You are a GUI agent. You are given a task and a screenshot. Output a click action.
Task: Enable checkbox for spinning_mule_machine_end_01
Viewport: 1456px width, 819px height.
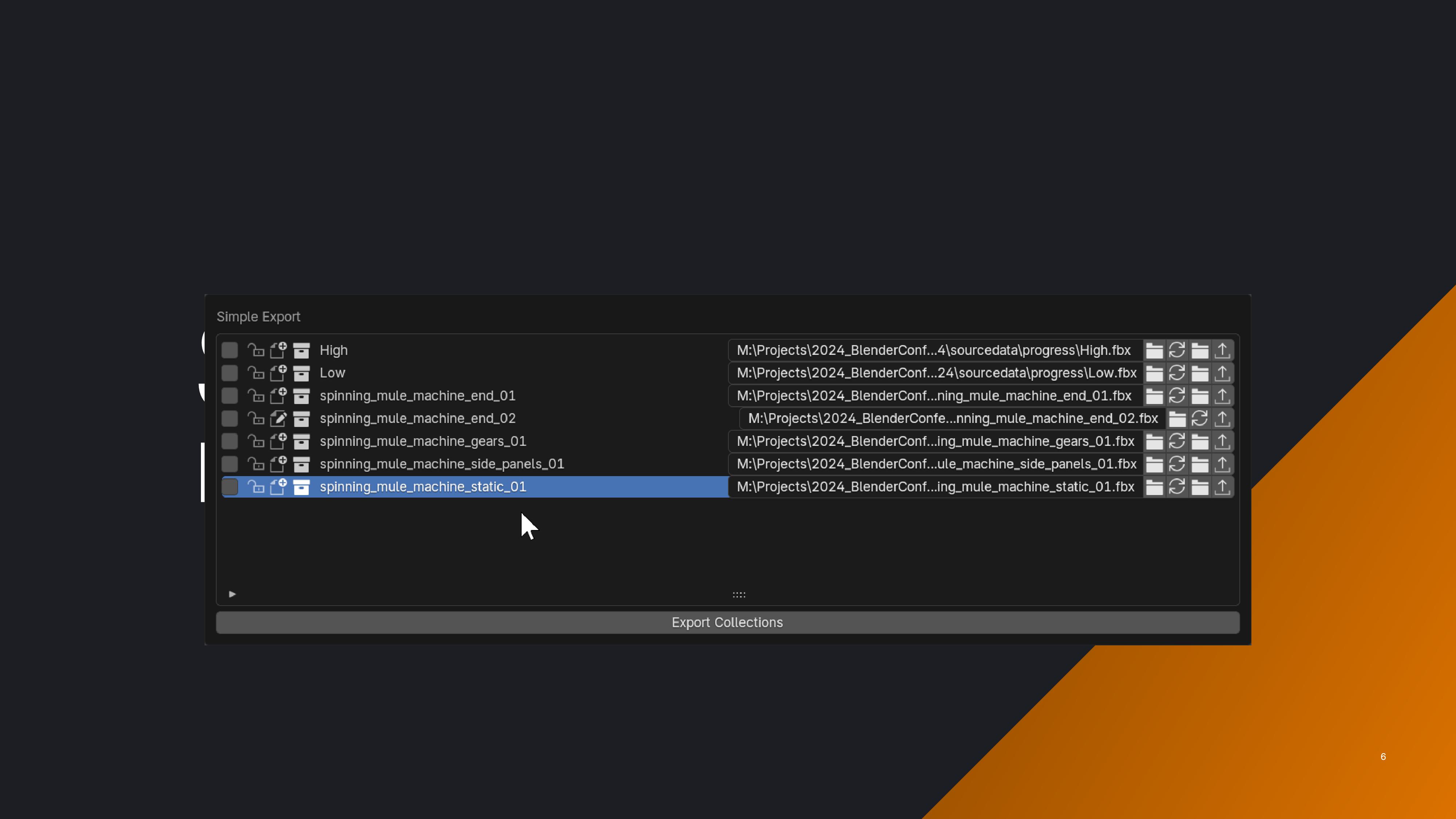tap(229, 396)
